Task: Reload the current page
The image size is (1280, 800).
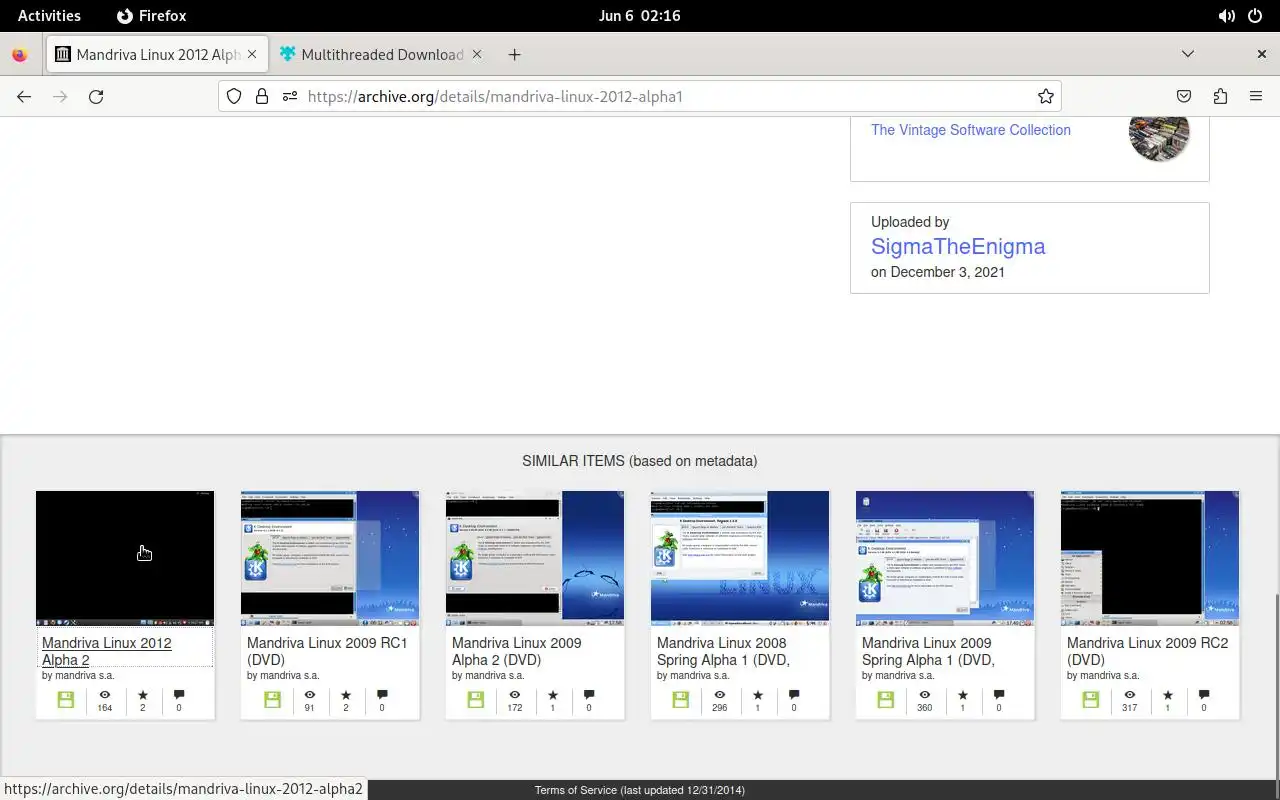Action: point(96,96)
